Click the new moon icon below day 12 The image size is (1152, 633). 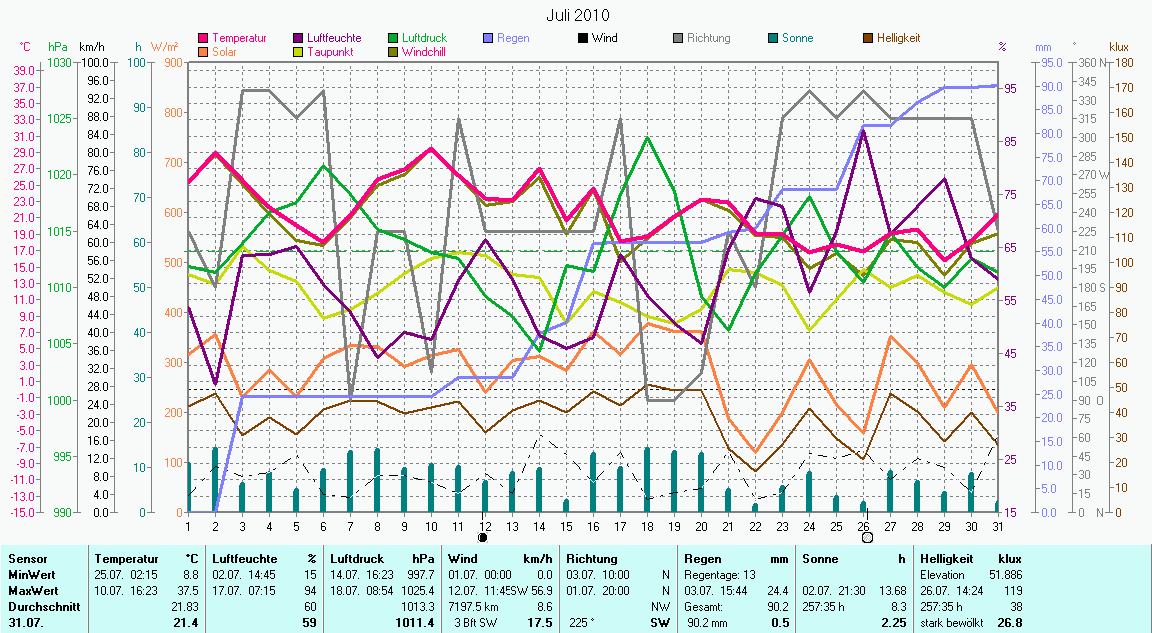click(x=484, y=537)
